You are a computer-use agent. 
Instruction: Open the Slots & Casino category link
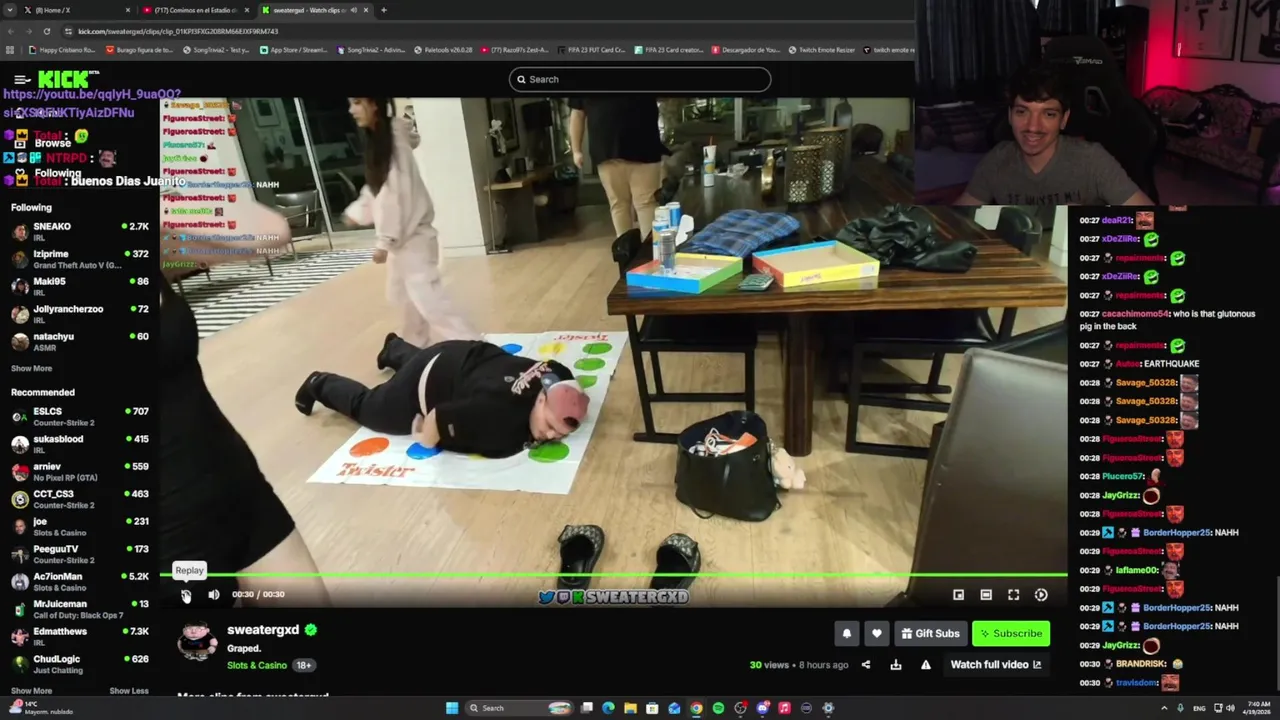[257, 666]
